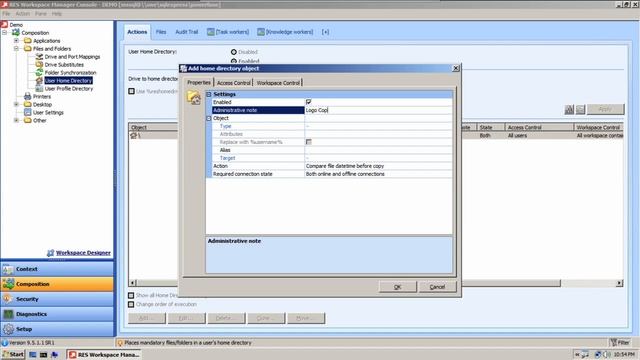
Task: Click the User Settings icon in tree
Action: (27, 112)
